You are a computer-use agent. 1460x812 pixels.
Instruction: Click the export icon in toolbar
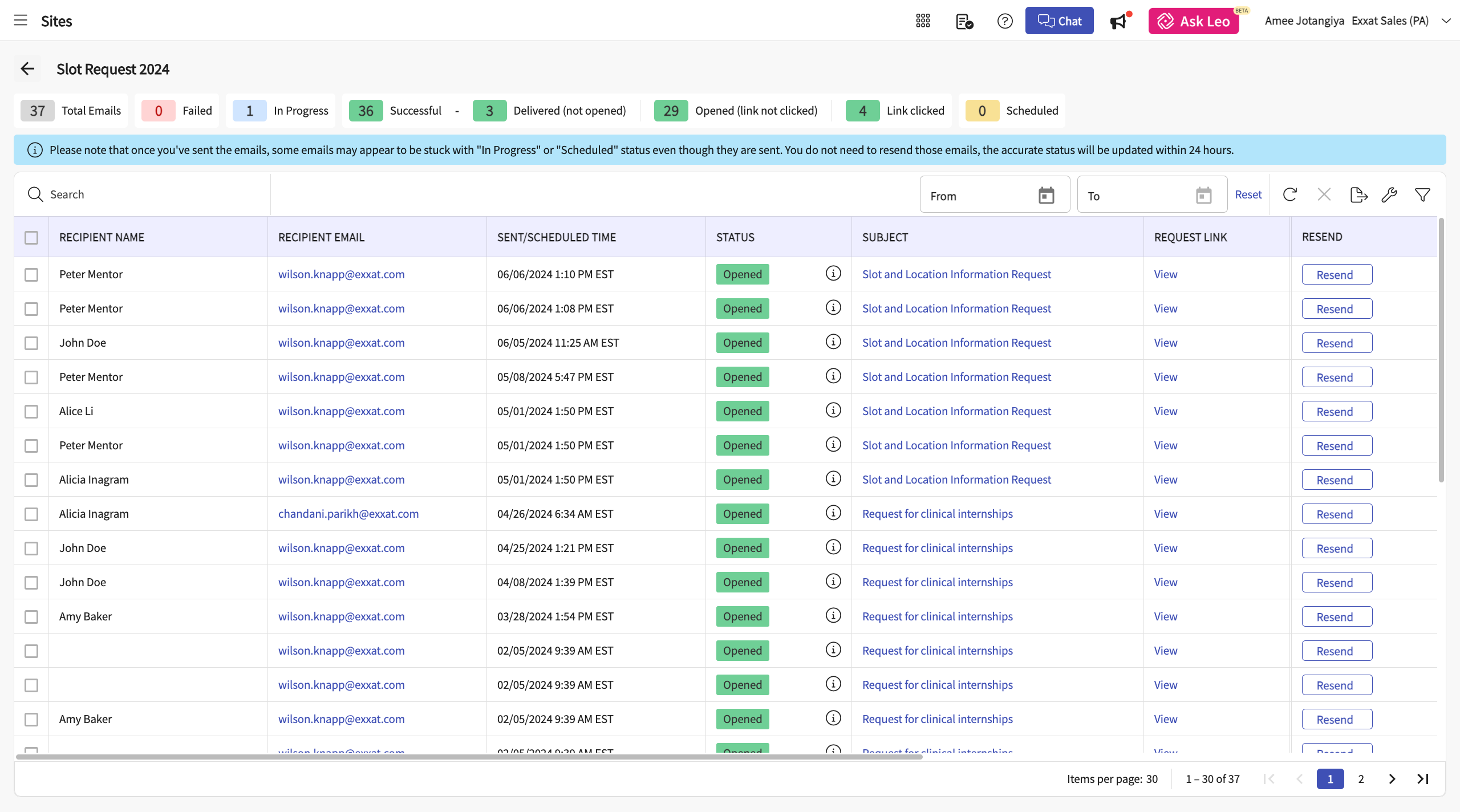click(1358, 194)
